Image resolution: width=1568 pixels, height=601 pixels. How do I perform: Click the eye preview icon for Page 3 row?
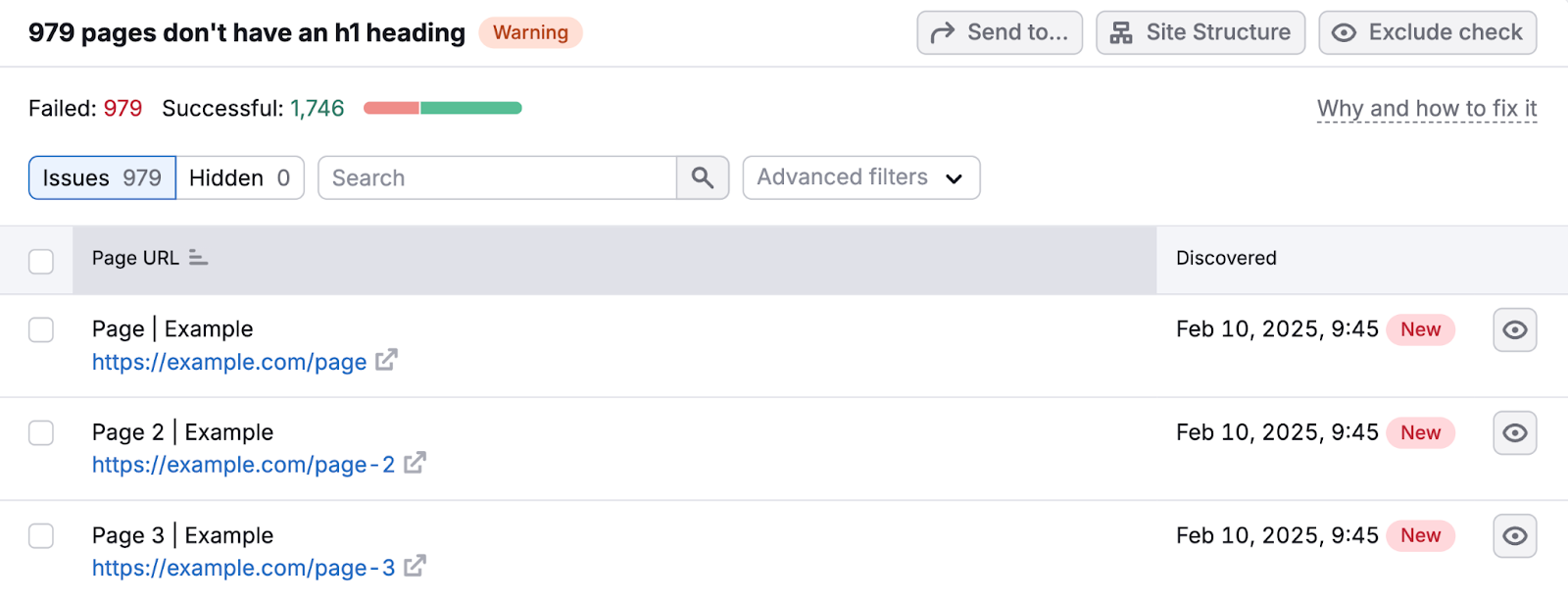[1514, 535]
